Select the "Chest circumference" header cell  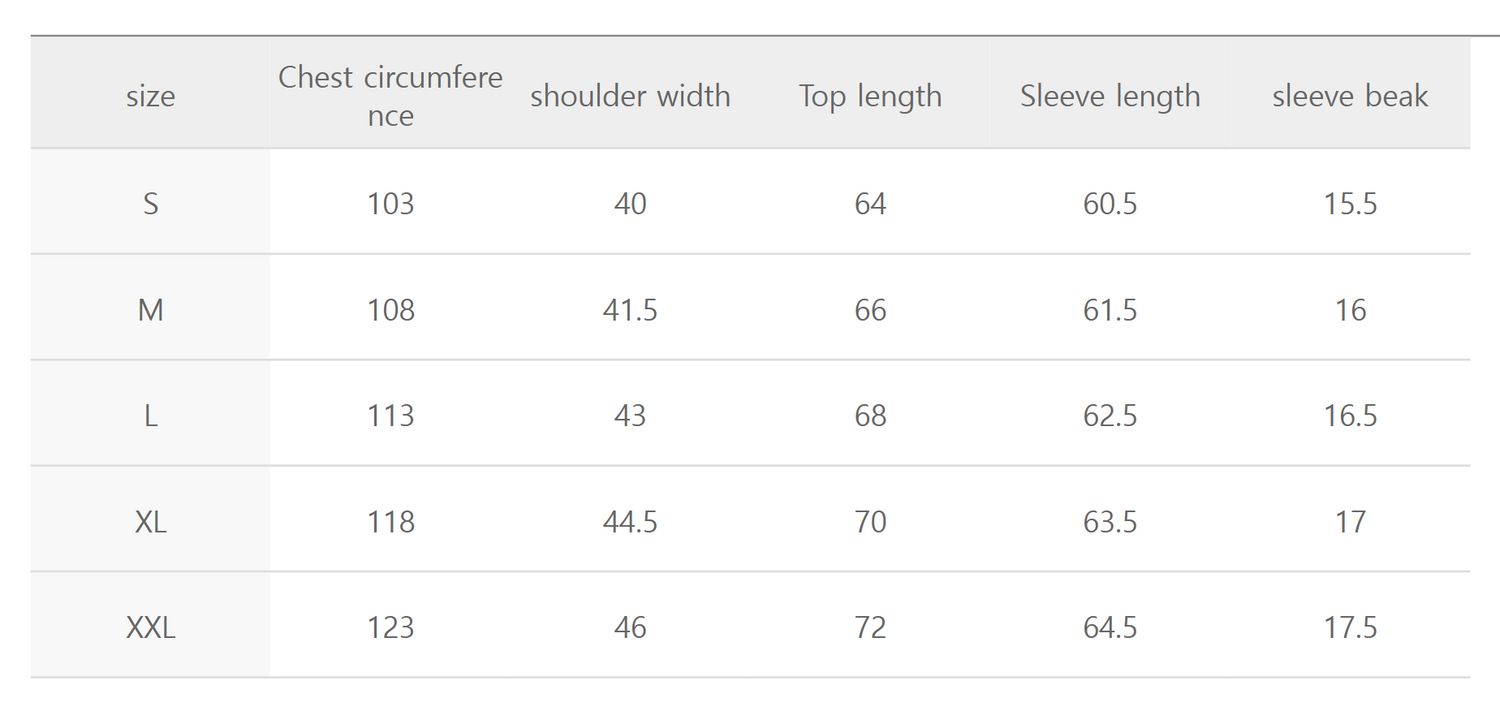(x=390, y=96)
